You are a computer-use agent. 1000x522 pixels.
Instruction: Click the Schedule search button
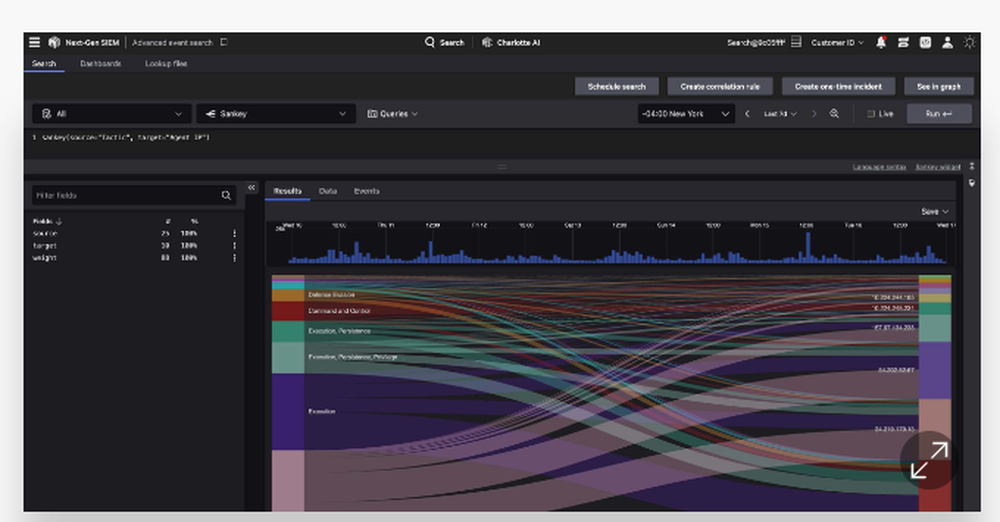617,86
